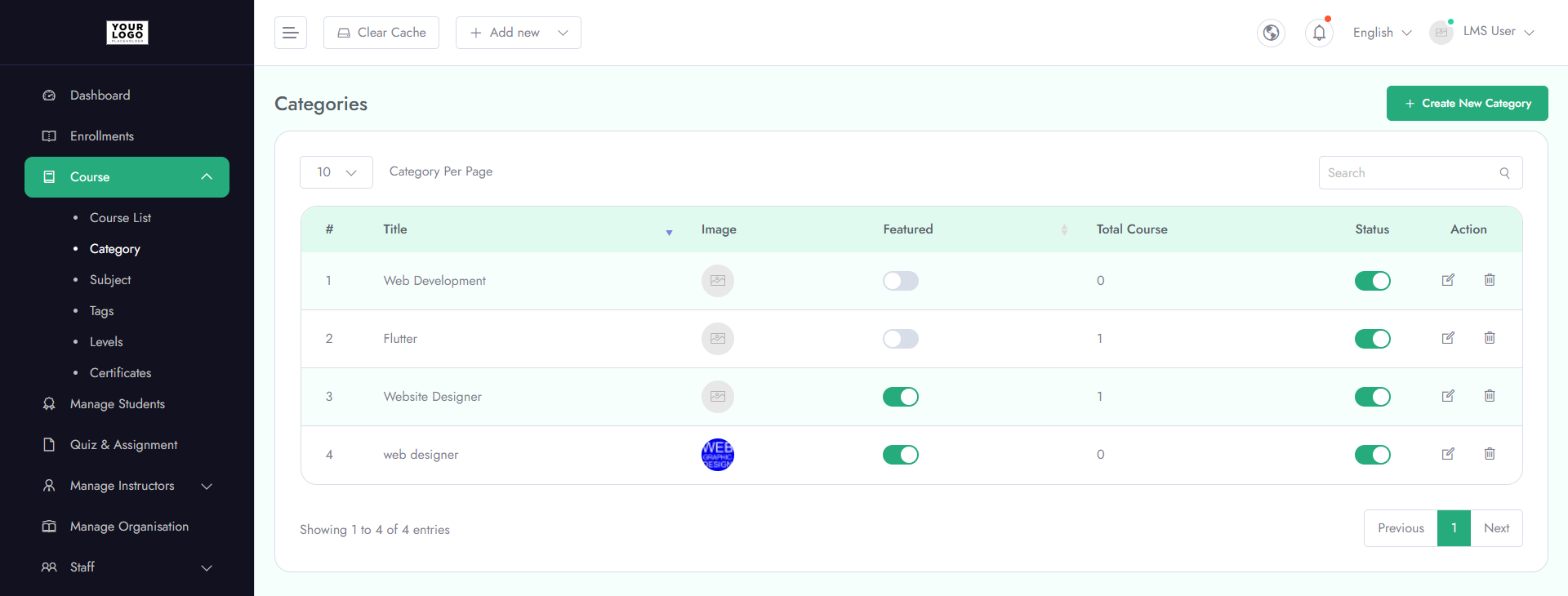Open the 10 per page dropdown
This screenshot has width=1568, height=596.
(x=336, y=172)
